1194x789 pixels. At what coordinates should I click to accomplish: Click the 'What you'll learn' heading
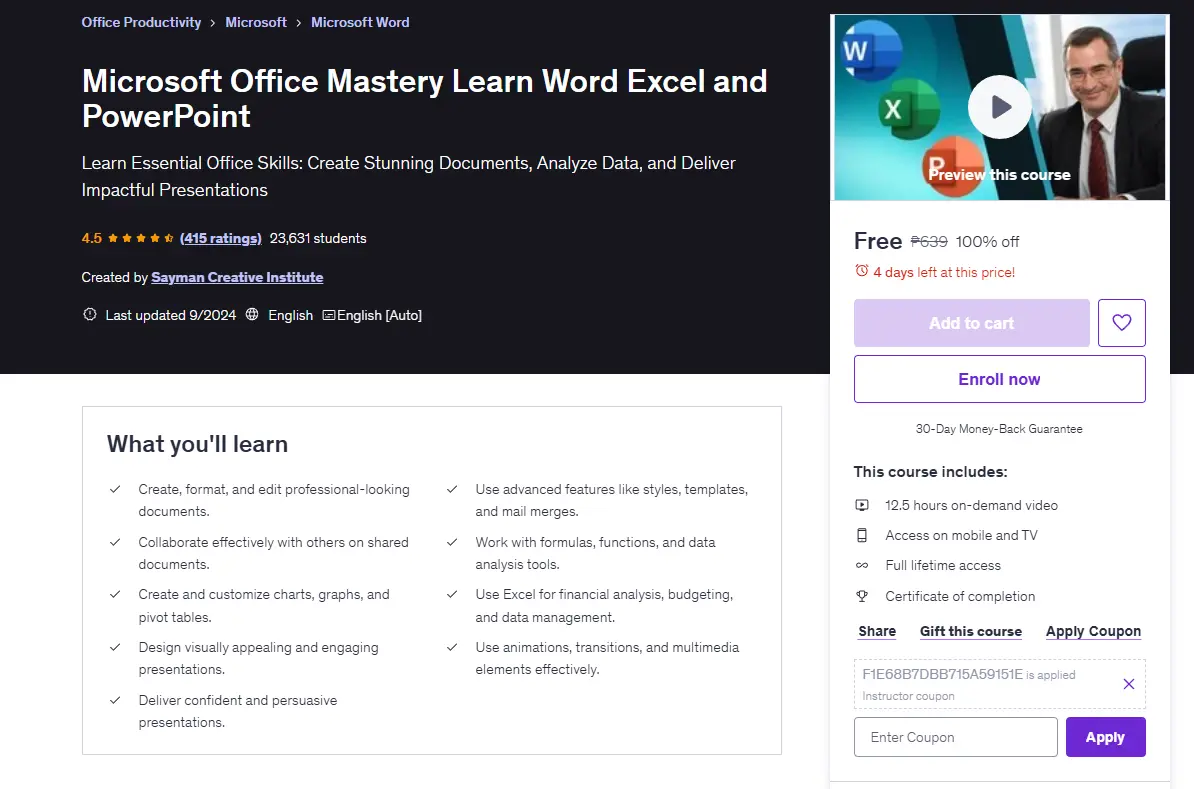click(x=197, y=444)
